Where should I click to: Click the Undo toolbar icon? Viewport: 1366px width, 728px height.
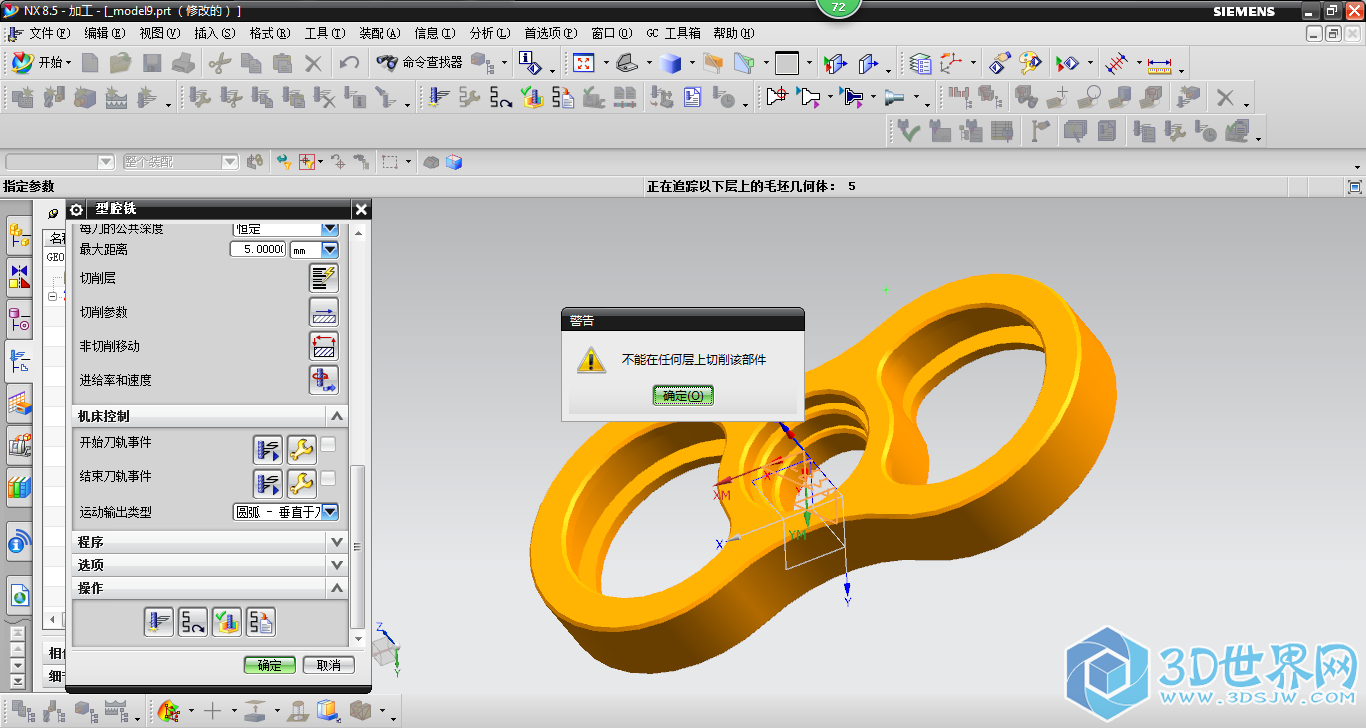[x=349, y=63]
